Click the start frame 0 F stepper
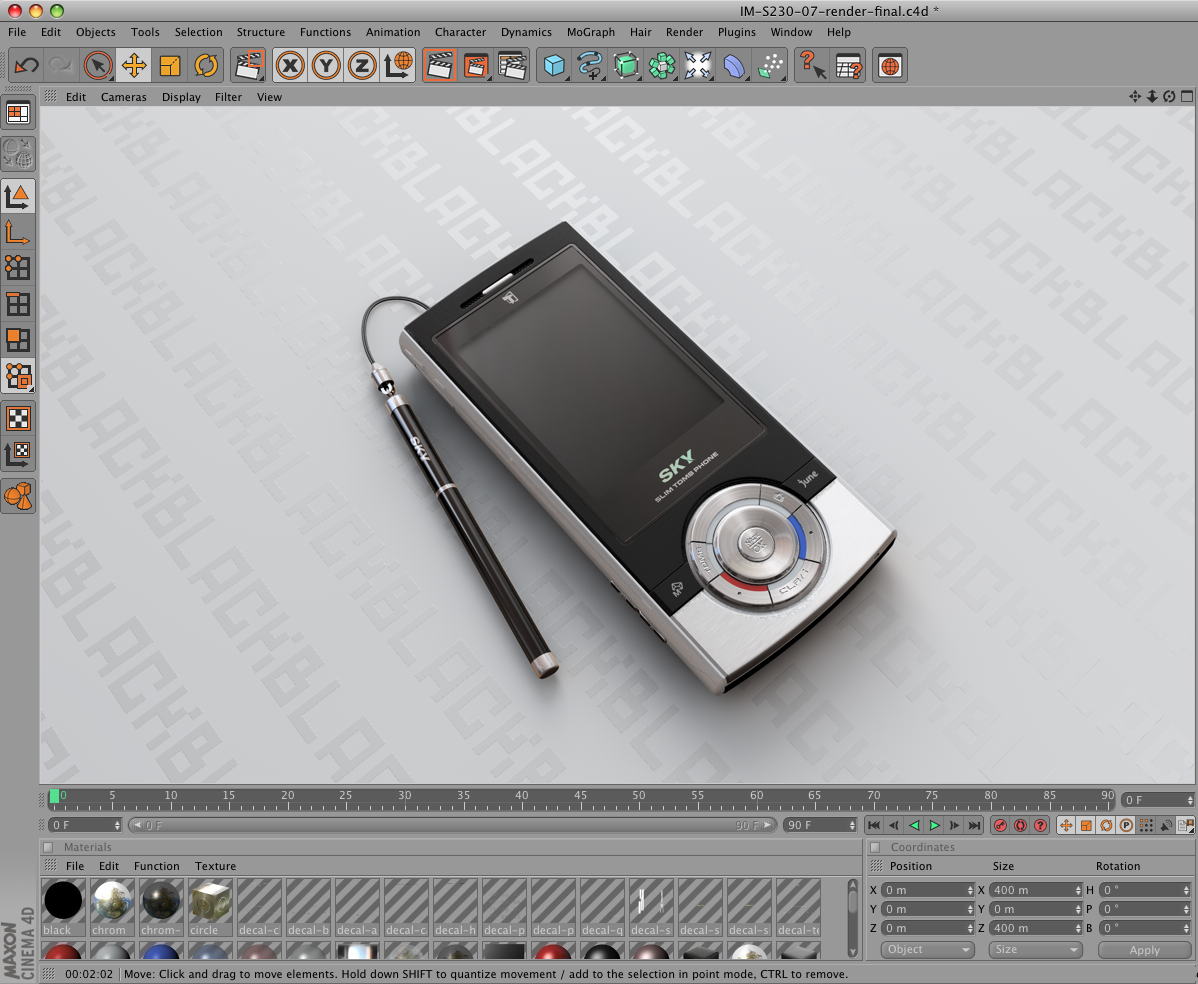Image resolution: width=1198 pixels, height=984 pixels. coord(117,825)
